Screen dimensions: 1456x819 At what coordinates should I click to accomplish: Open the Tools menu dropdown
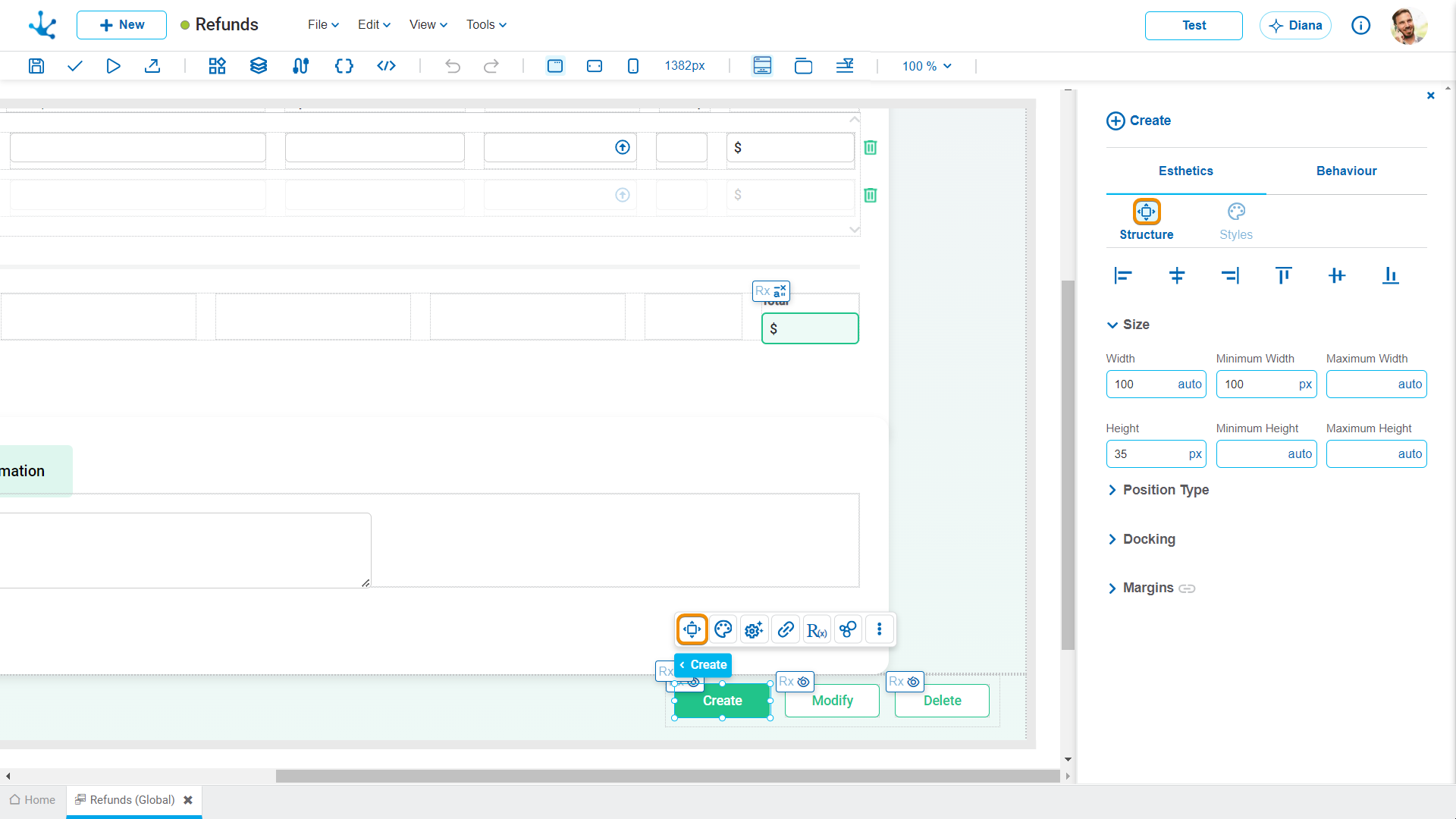point(486,25)
